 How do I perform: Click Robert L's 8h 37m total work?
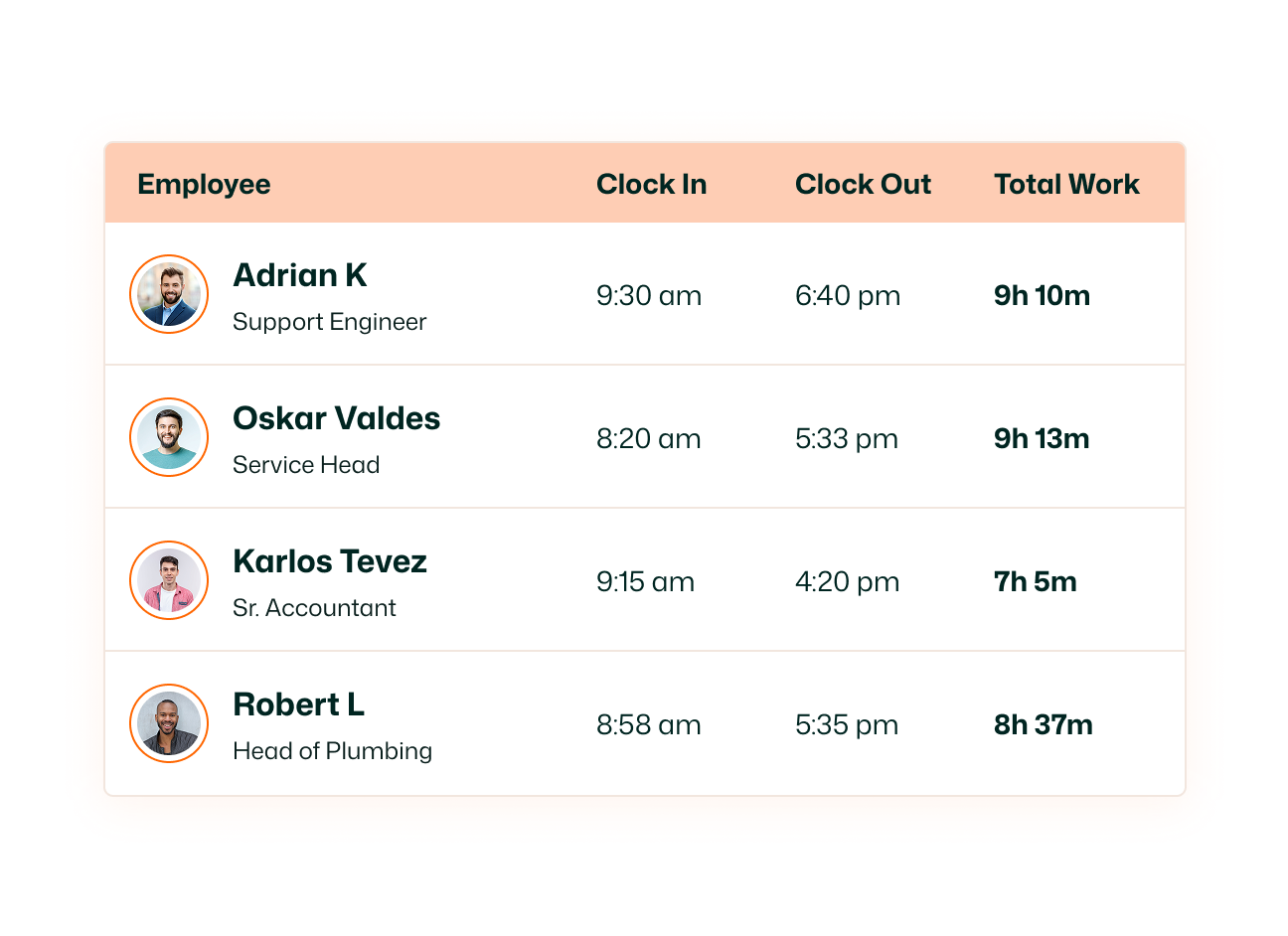[x=1044, y=724]
